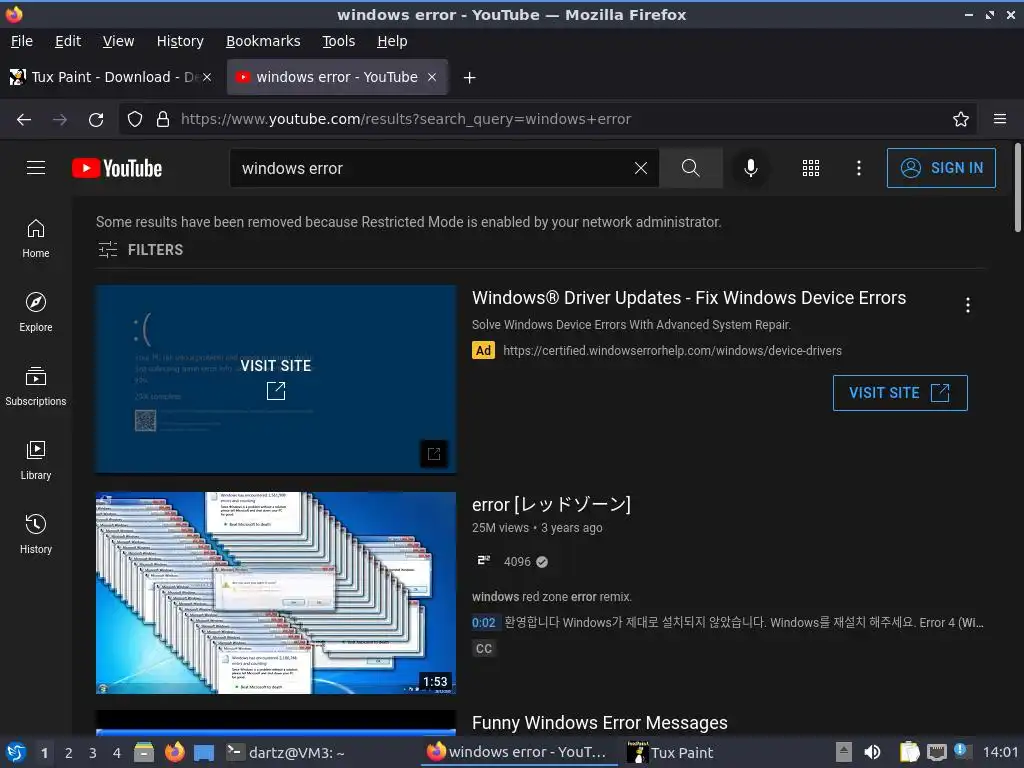This screenshot has width=1024, height=768.
Task: Click the page vertical scrollbar
Action: tap(1017, 188)
